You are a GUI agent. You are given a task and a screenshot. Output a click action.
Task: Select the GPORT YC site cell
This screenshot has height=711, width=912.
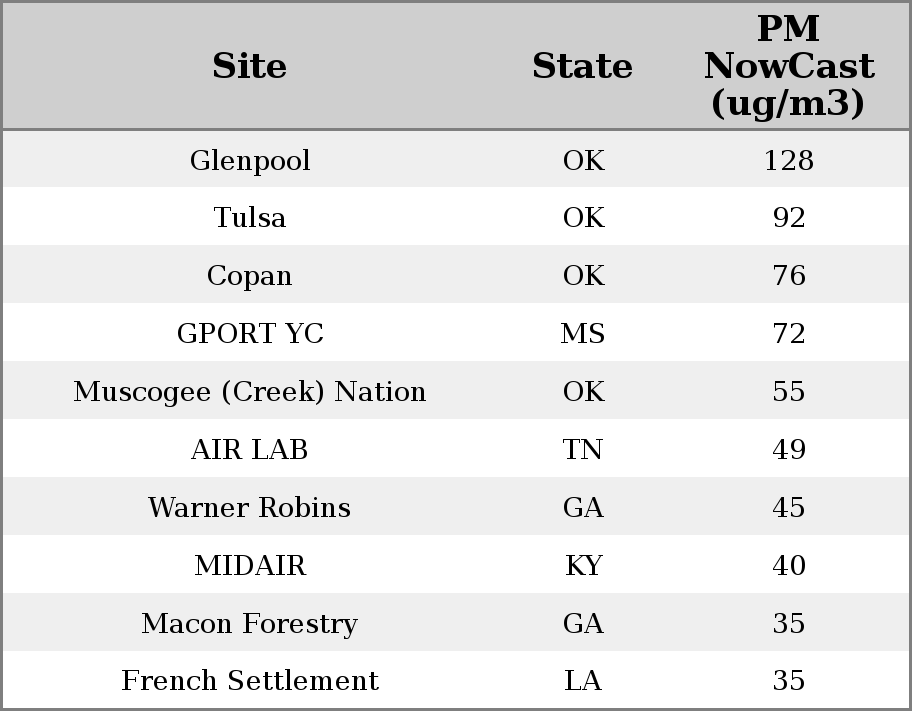point(250,334)
